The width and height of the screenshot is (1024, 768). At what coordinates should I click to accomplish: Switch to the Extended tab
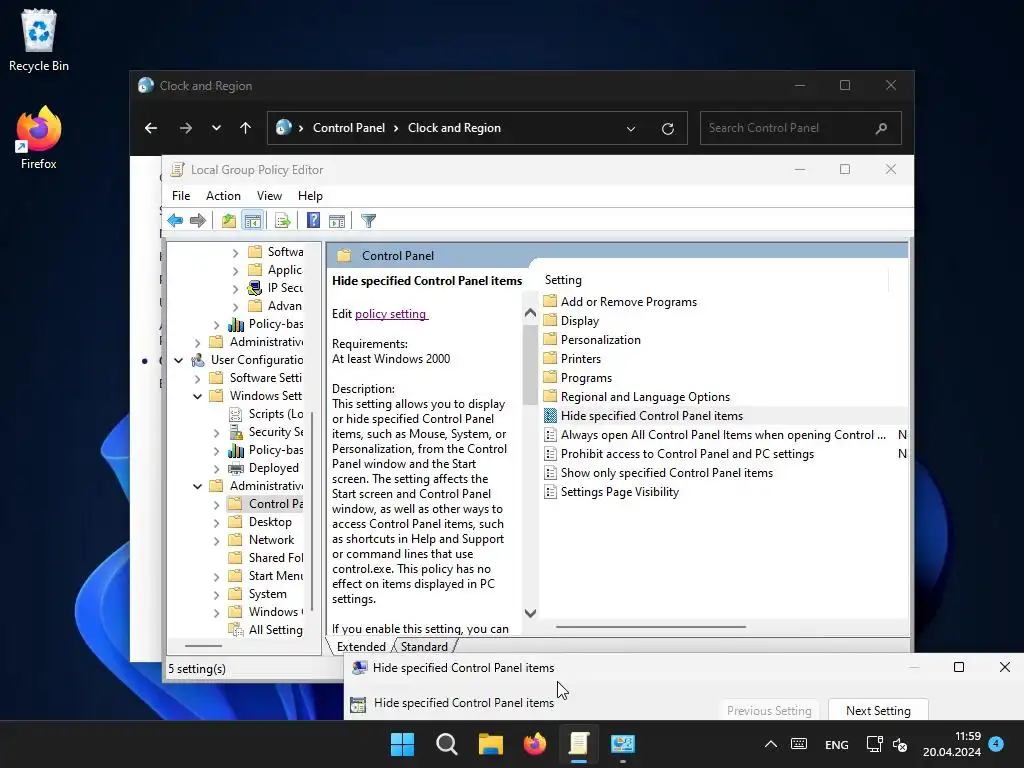[x=361, y=647]
